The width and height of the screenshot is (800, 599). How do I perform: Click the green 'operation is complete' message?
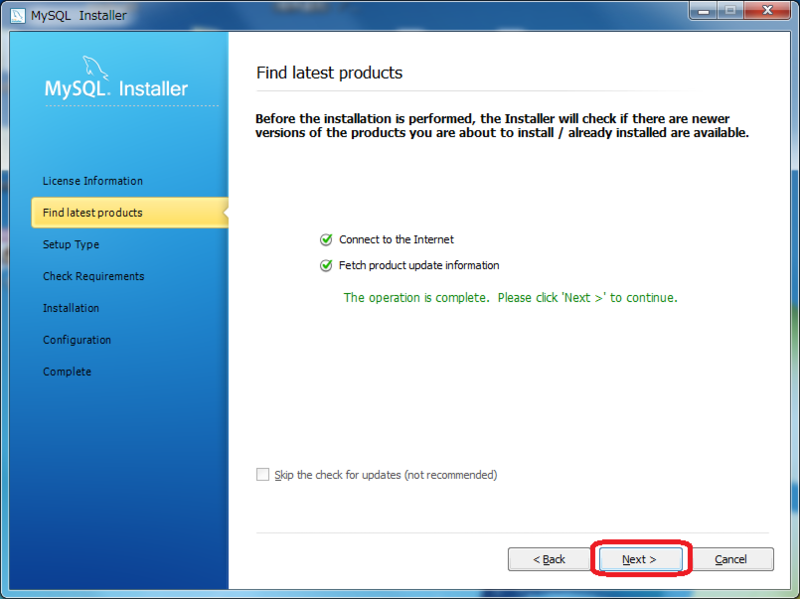[510, 297]
